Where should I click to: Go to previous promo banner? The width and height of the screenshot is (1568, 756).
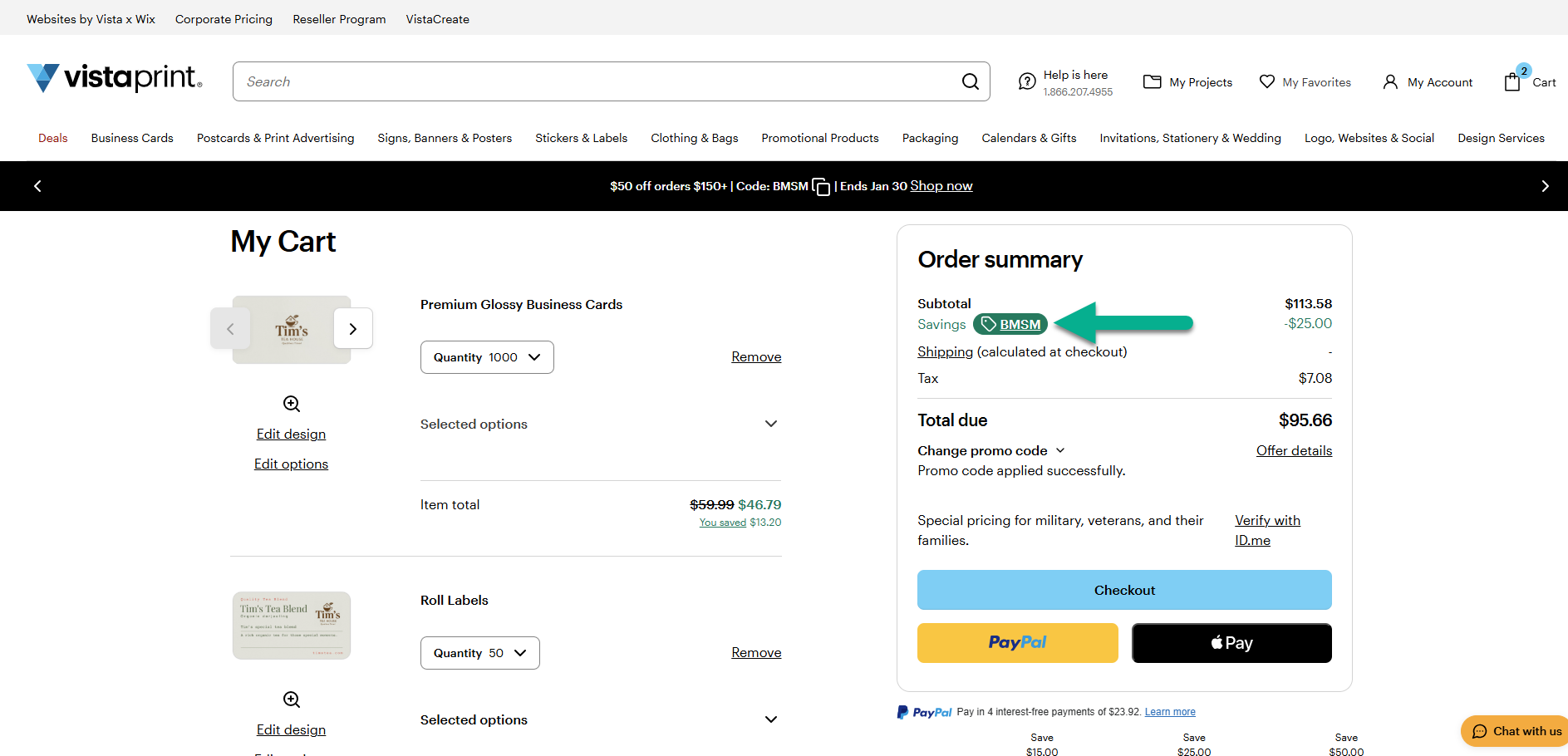tap(37, 186)
